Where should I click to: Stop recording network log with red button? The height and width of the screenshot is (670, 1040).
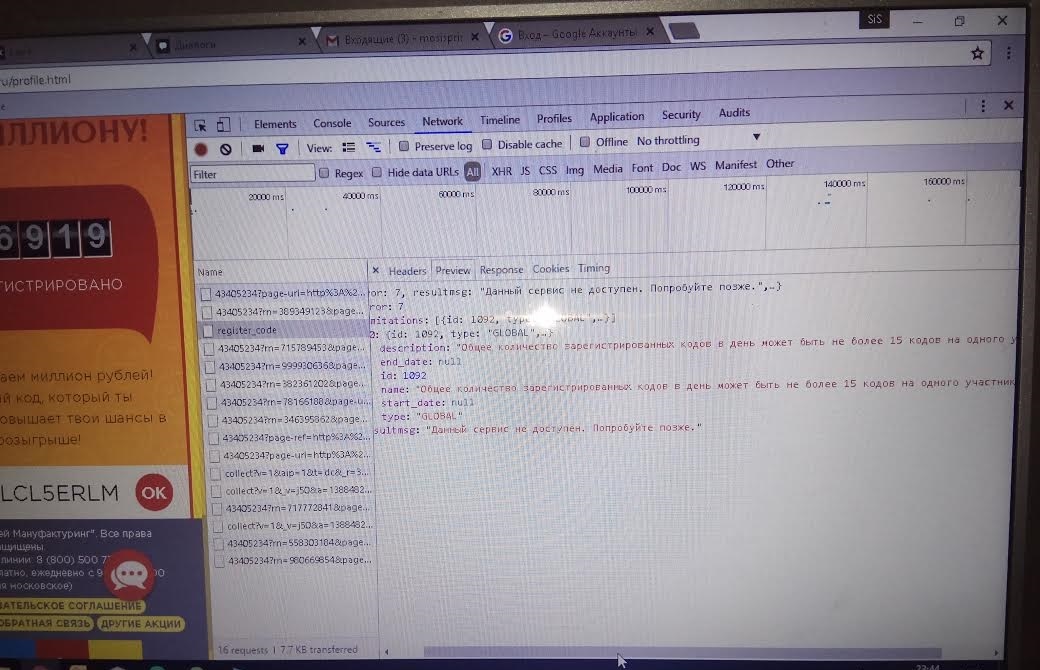tap(201, 149)
